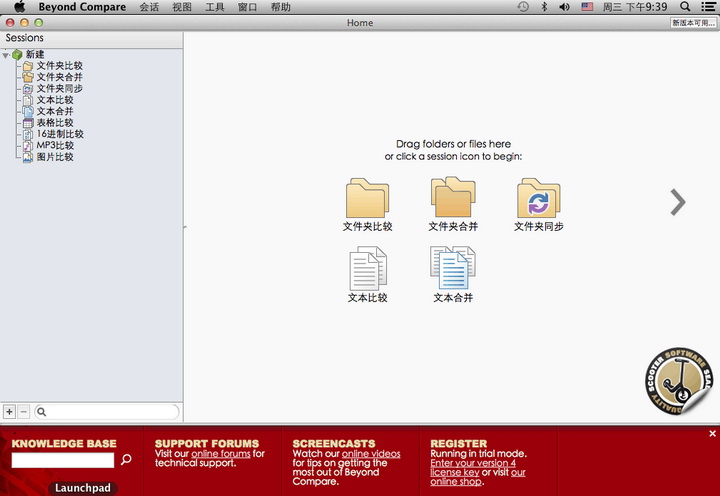720x496 pixels.
Task: Select 表格比较 in the Sessions tree
Action: point(54,123)
